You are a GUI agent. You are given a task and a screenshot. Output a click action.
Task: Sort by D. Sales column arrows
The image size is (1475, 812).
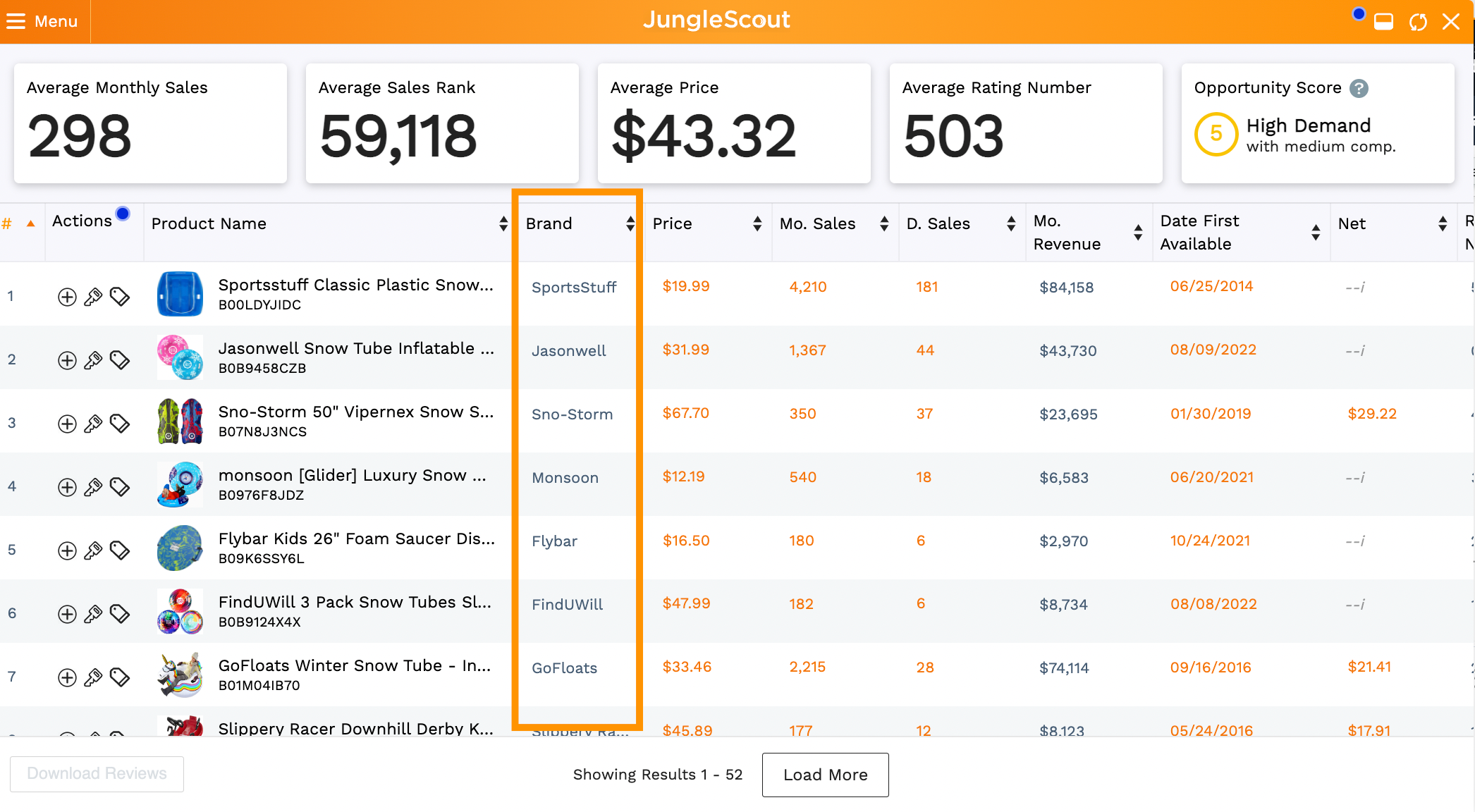1010,223
